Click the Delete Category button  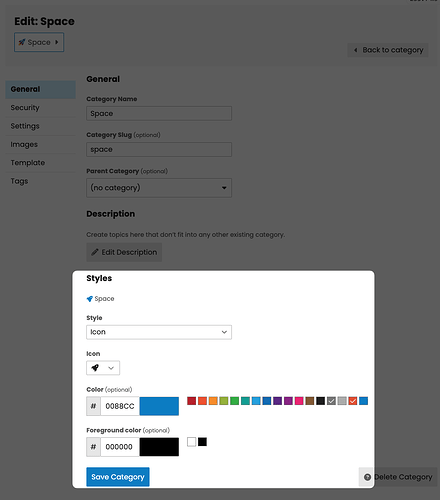pyautogui.click(x=398, y=477)
